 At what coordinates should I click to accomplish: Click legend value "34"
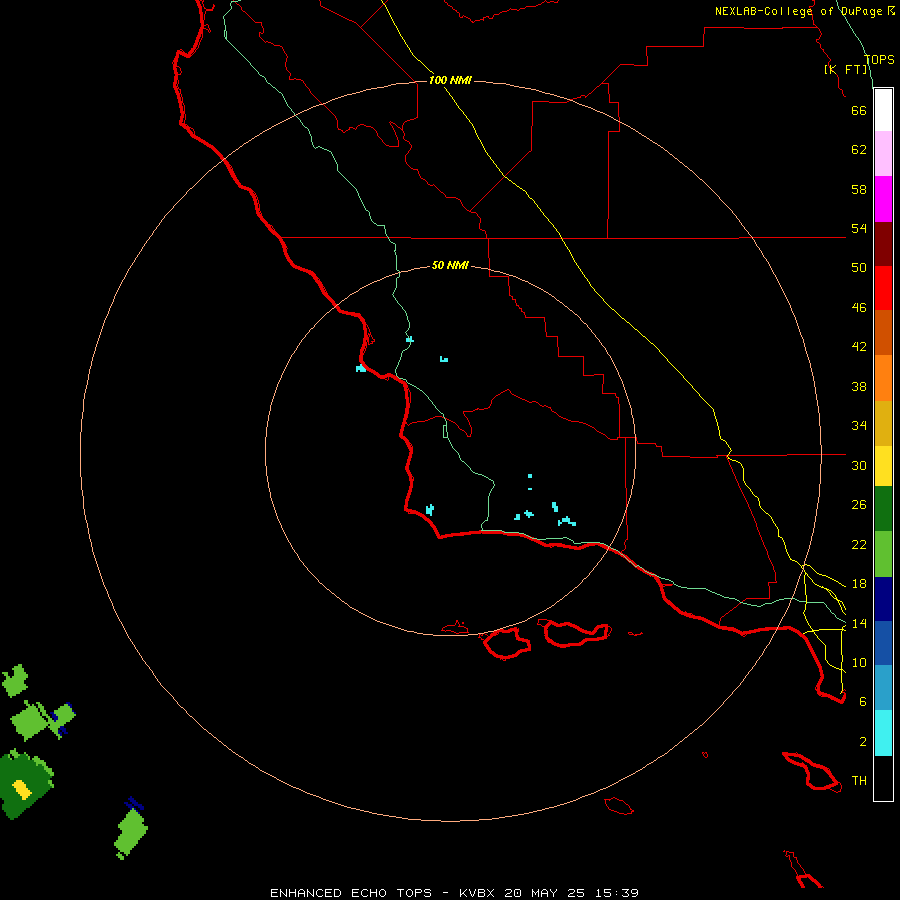tap(859, 426)
